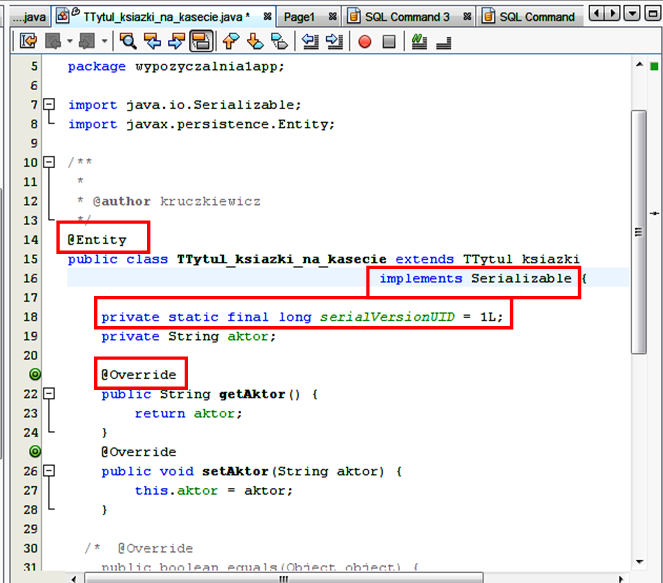
Task: Collapse the import block fold at line 7
Action: pyautogui.click(x=49, y=104)
